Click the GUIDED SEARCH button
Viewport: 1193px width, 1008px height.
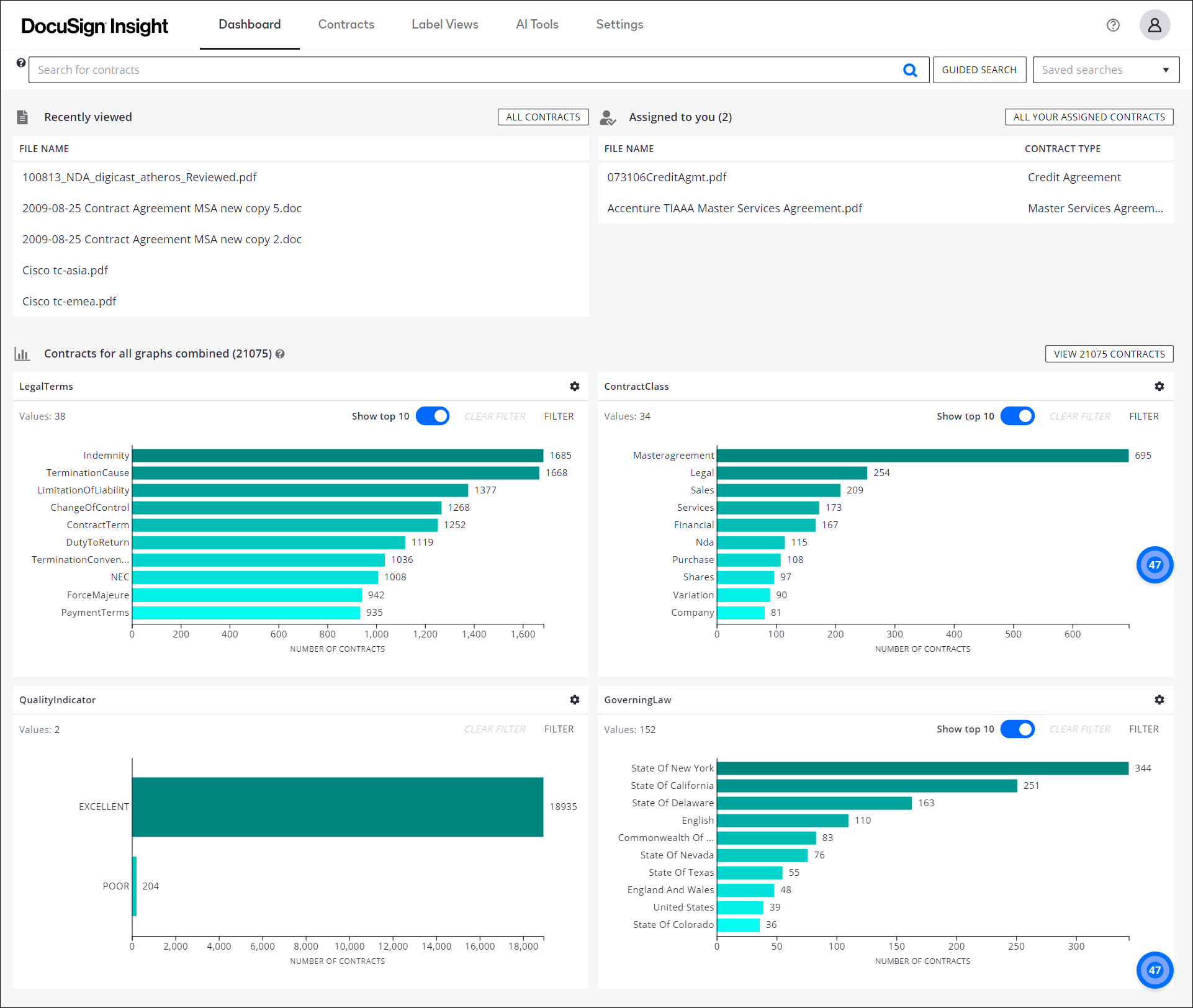click(979, 70)
